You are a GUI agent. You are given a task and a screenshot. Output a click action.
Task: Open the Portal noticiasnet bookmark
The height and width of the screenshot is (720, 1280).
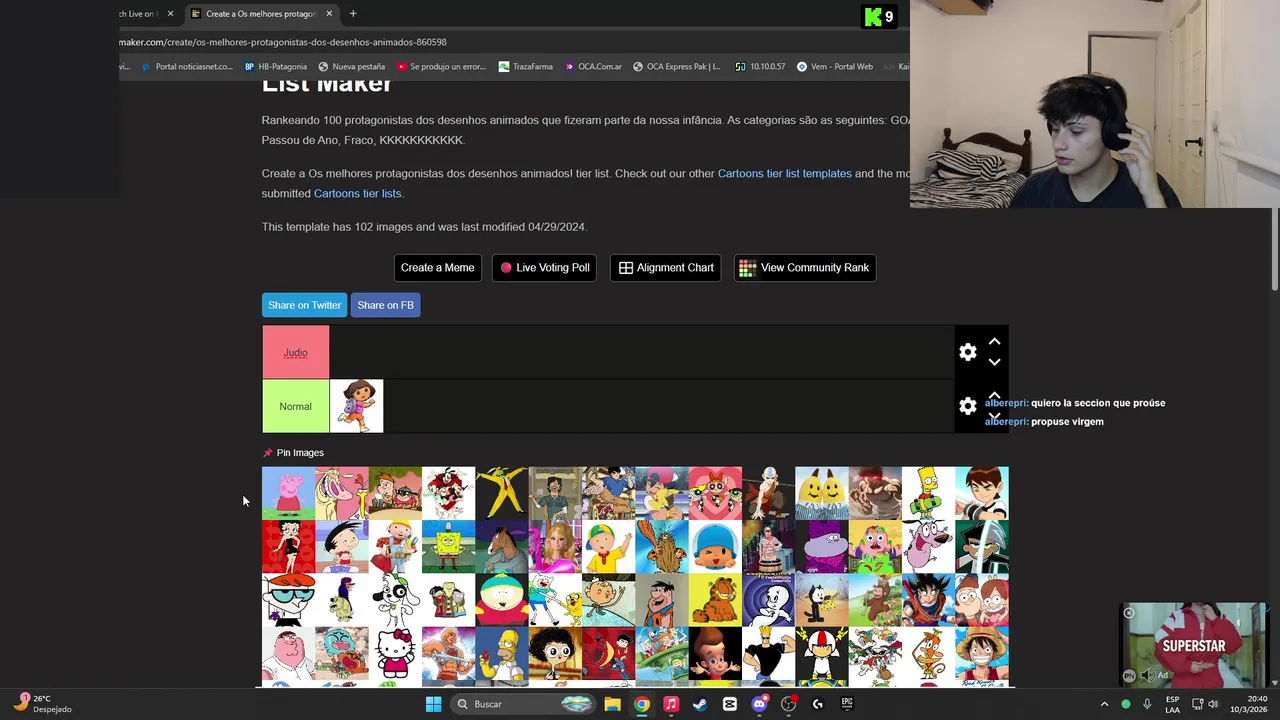[x=187, y=67]
